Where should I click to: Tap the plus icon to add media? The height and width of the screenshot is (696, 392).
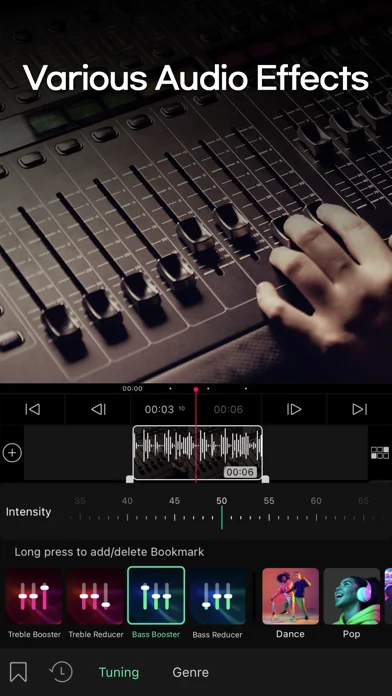[12, 453]
